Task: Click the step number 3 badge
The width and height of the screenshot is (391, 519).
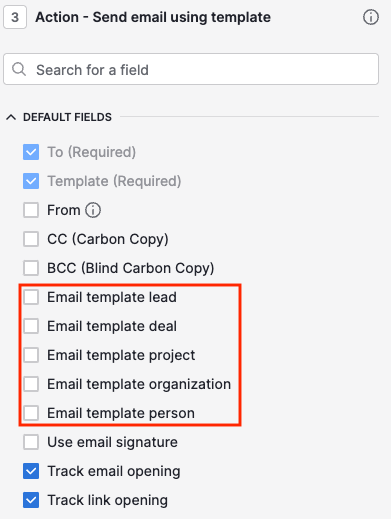Action: [15, 17]
